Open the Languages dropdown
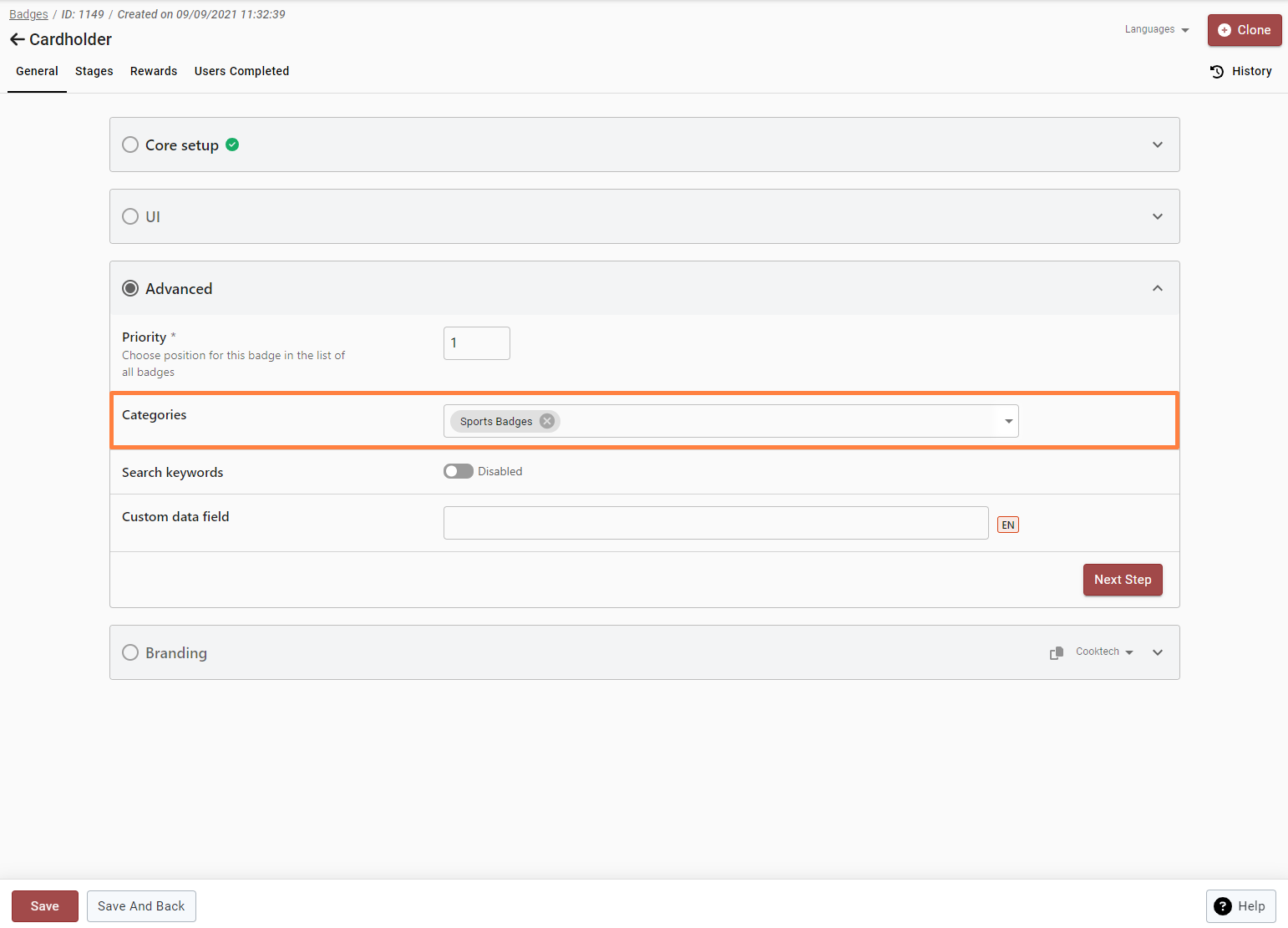The image size is (1288, 928). click(x=1157, y=30)
